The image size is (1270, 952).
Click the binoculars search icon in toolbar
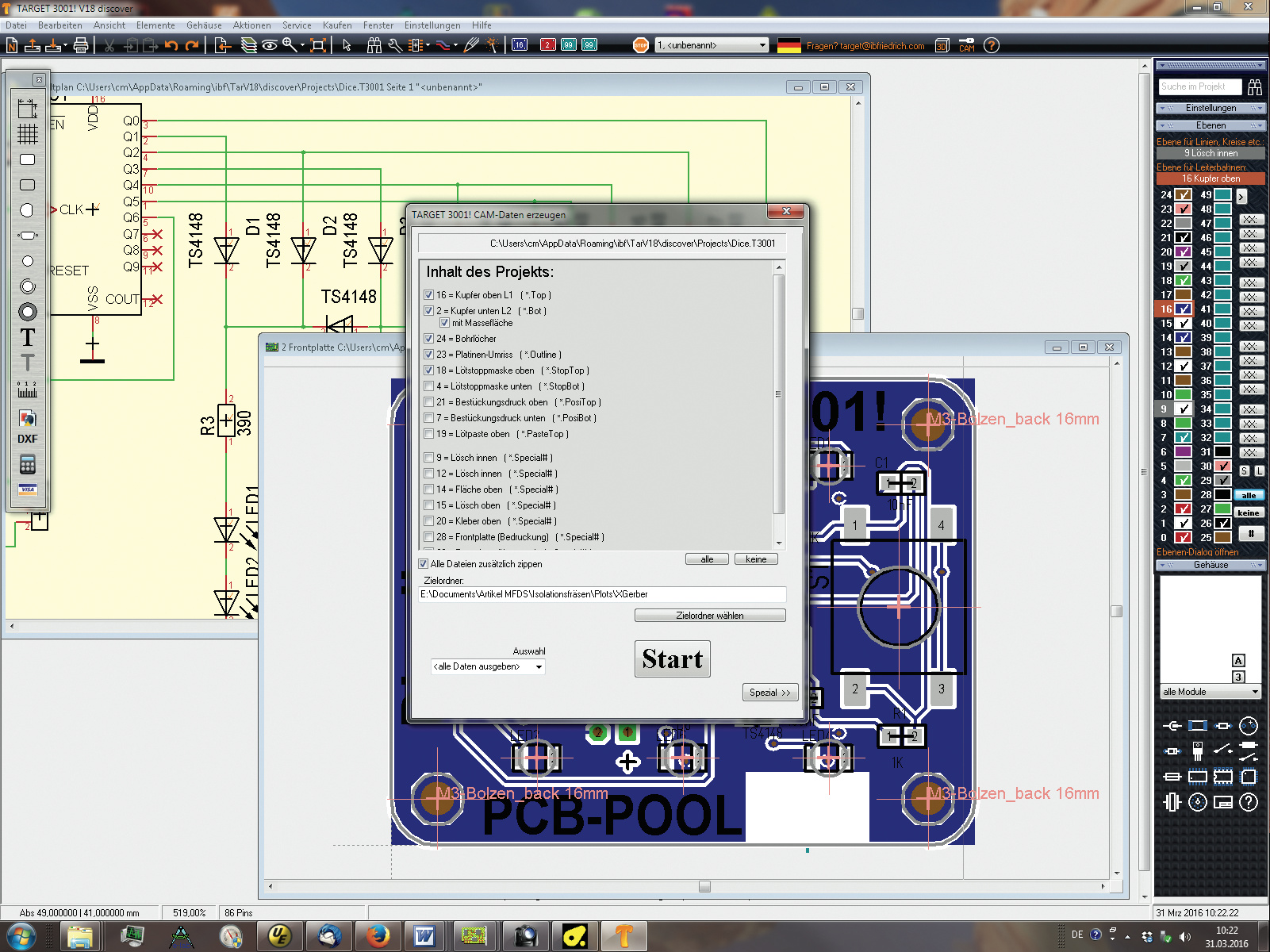click(374, 46)
